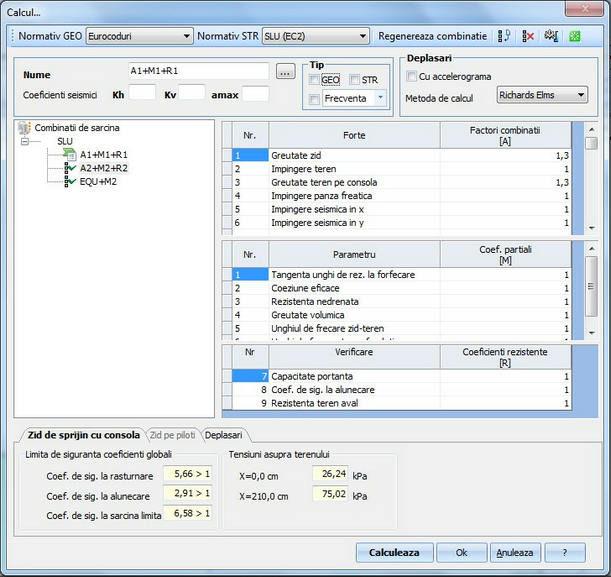Open the Frecventa dropdown arrow
The width and height of the screenshot is (611, 577).
click(380, 98)
